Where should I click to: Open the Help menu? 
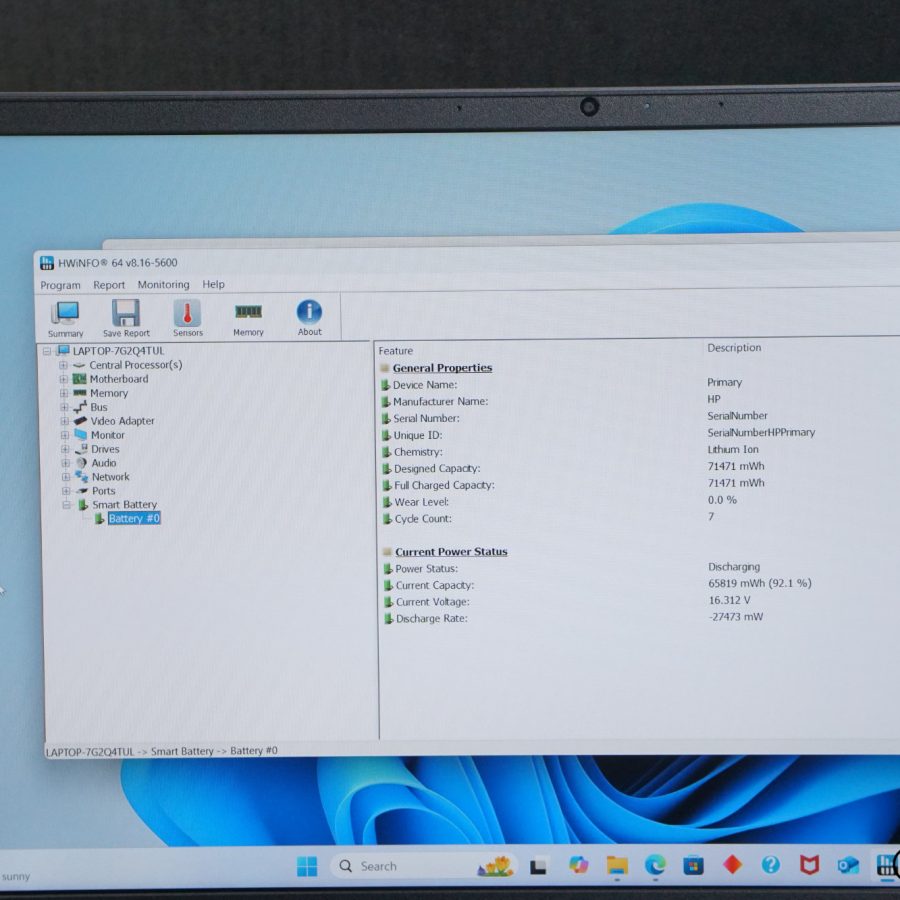[213, 284]
